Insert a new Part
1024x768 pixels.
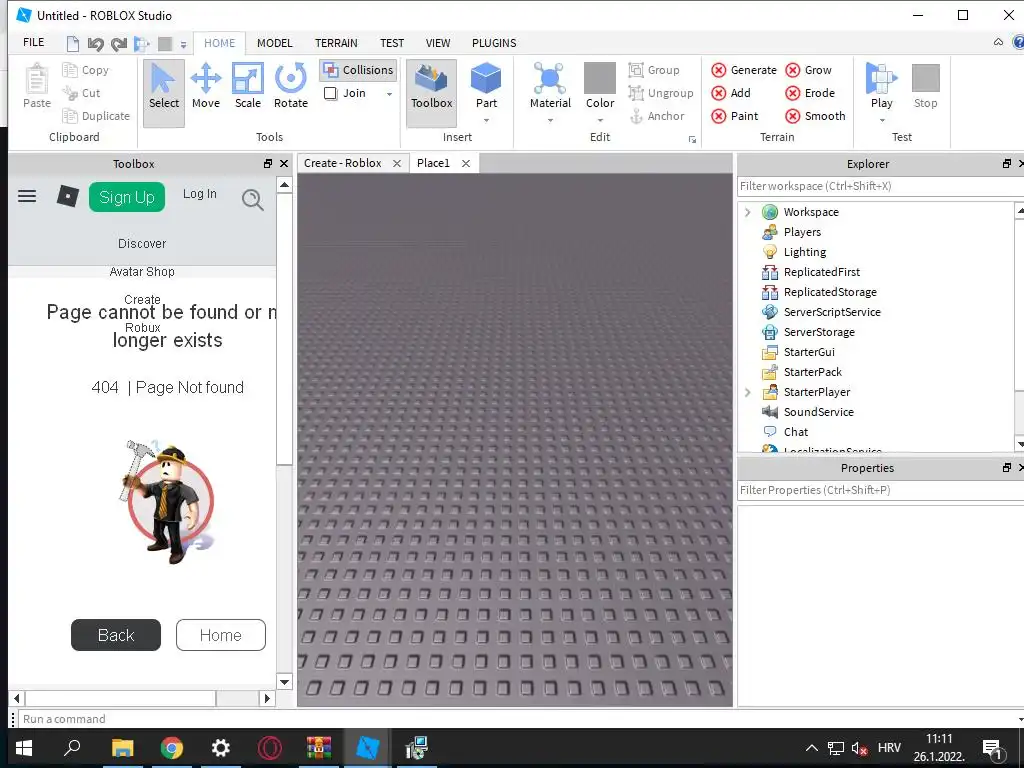point(486,86)
